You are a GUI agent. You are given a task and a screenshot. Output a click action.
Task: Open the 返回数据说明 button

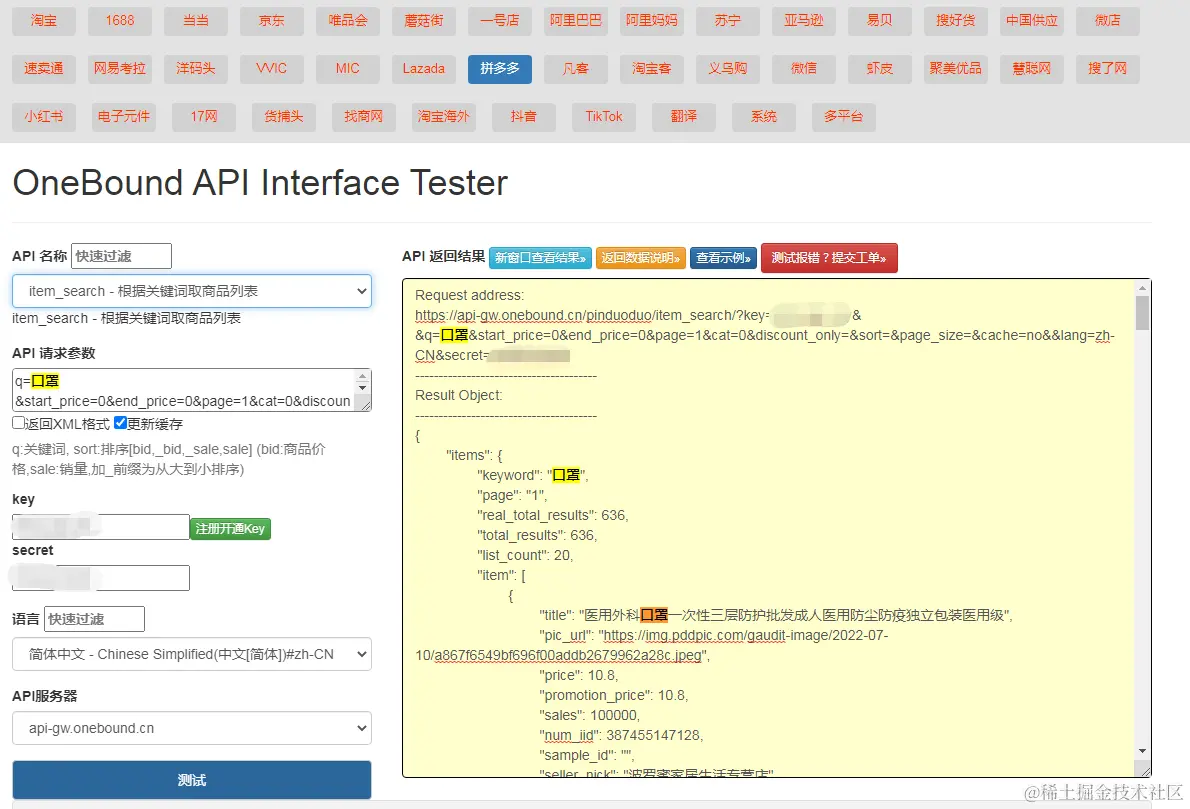(641, 258)
